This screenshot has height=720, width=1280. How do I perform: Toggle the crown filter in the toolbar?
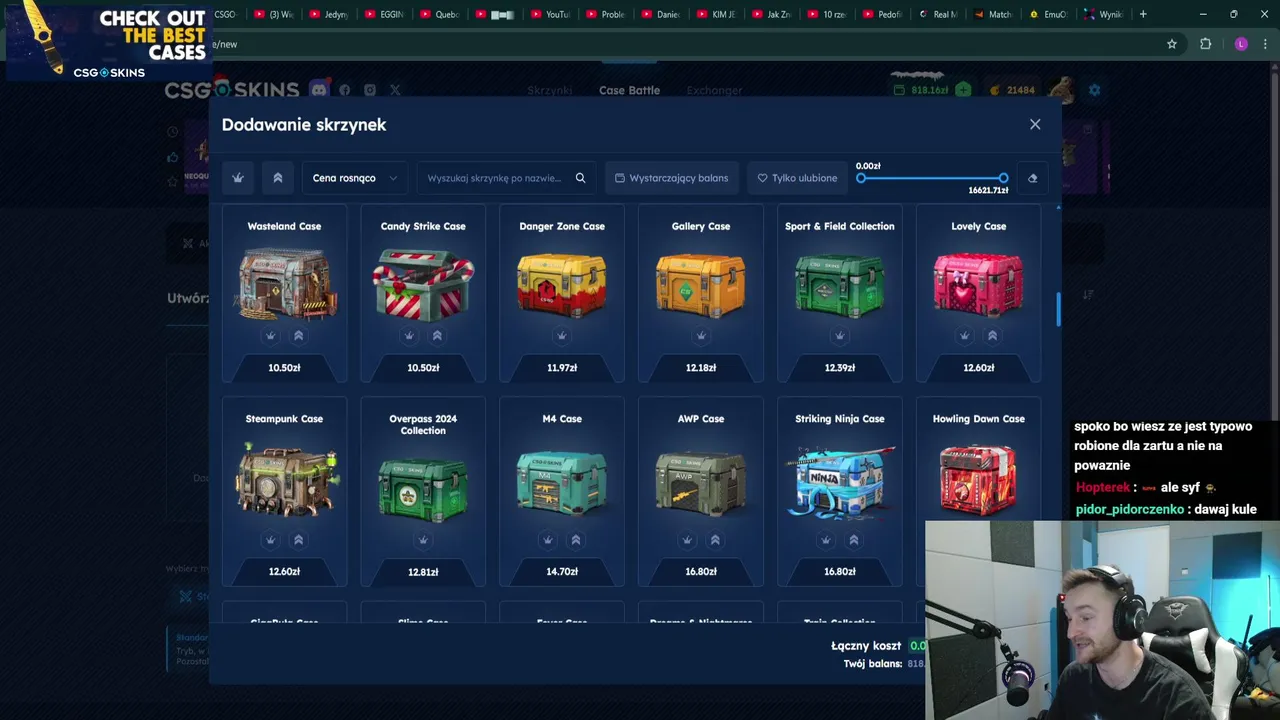[x=238, y=178]
